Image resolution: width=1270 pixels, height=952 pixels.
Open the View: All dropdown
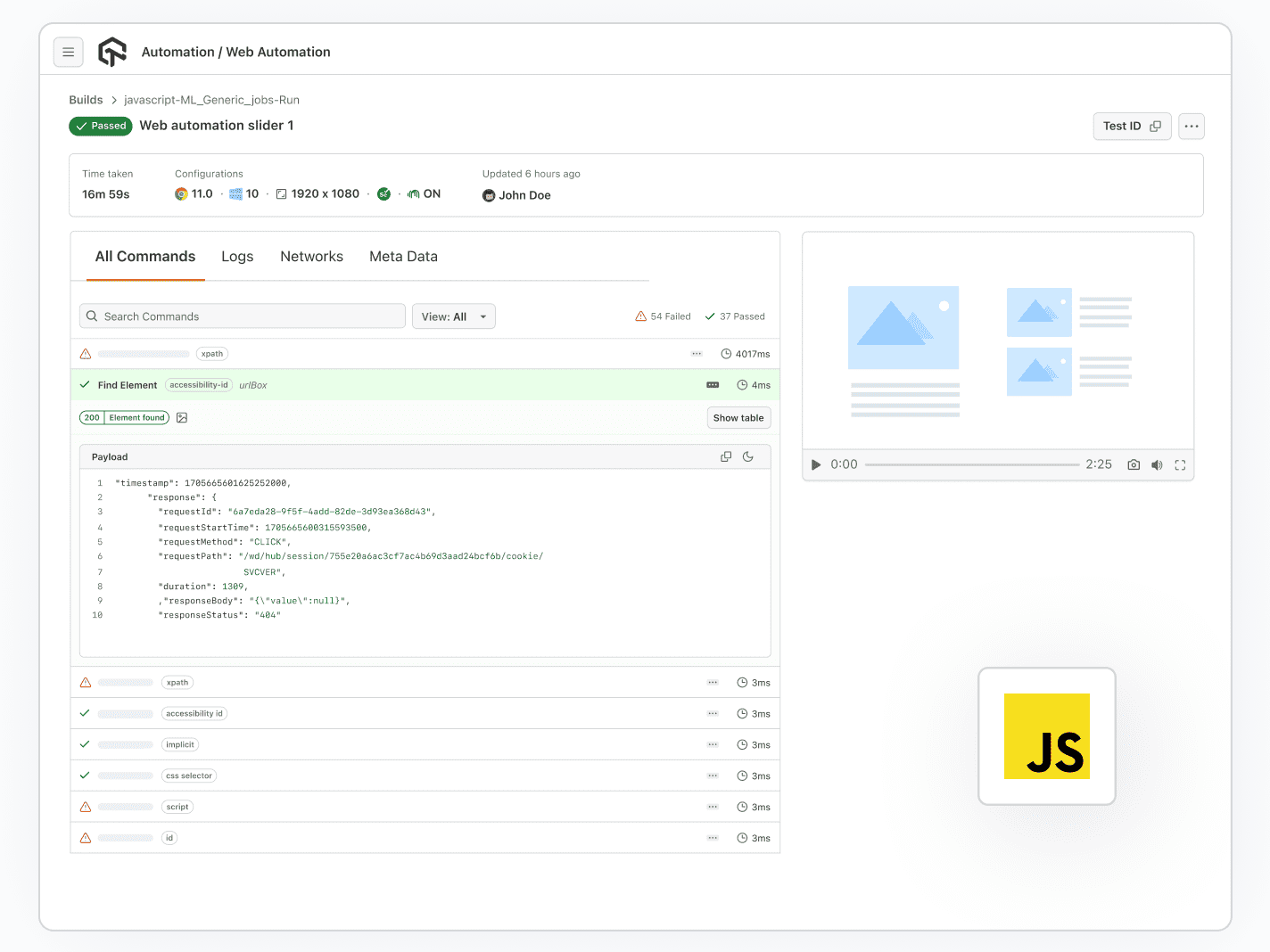click(454, 316)
